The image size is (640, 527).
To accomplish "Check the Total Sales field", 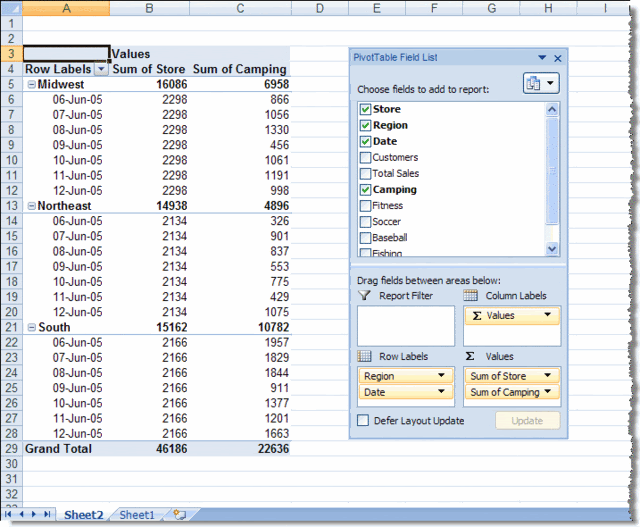I will pos(365,174).
